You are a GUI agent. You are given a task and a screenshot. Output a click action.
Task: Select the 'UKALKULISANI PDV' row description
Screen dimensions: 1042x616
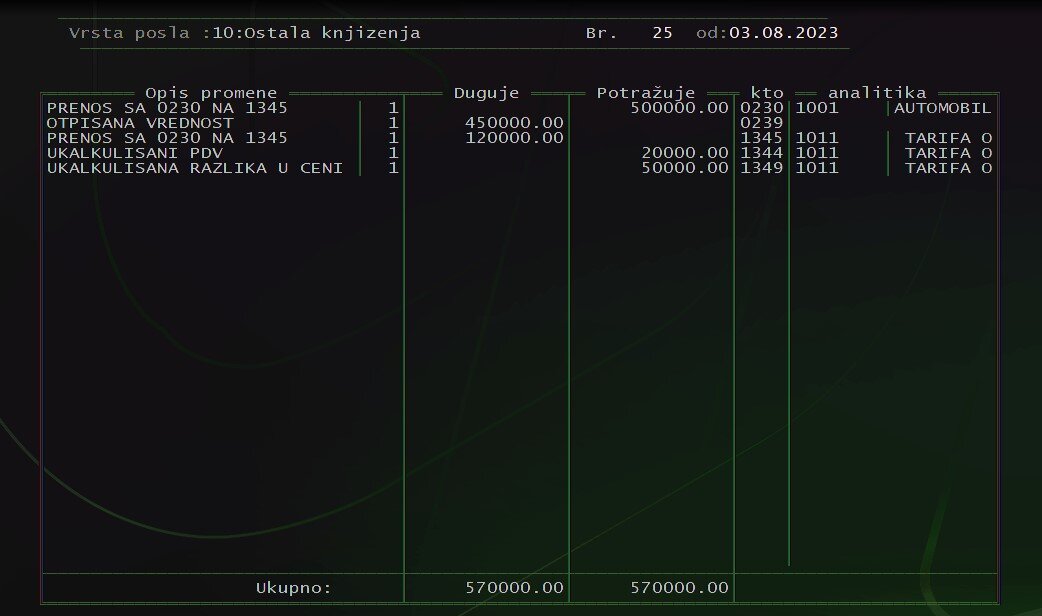[135, 153]
